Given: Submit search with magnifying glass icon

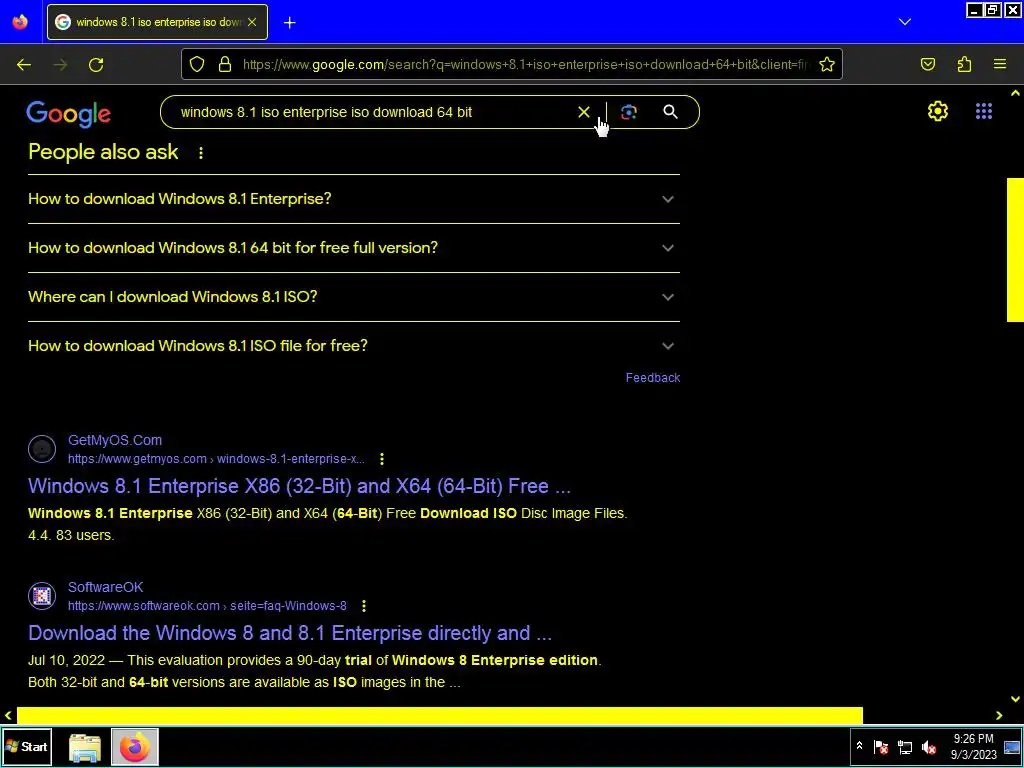Looking at the screenshot, I should [670, 112].
